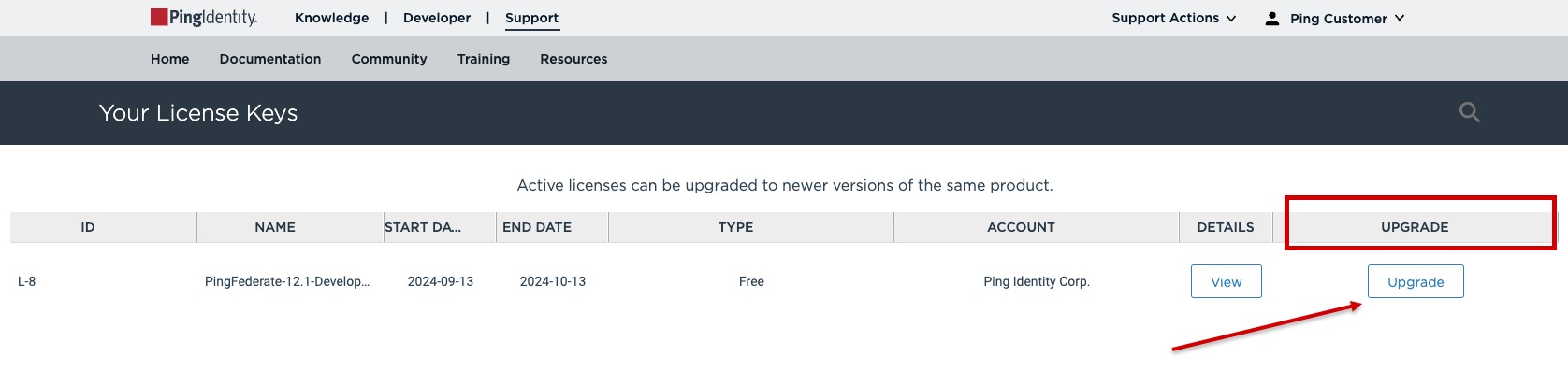Click the Ping Identity logo
The height and width of the screenshot is (371, 1568).
tap(204, 18)
